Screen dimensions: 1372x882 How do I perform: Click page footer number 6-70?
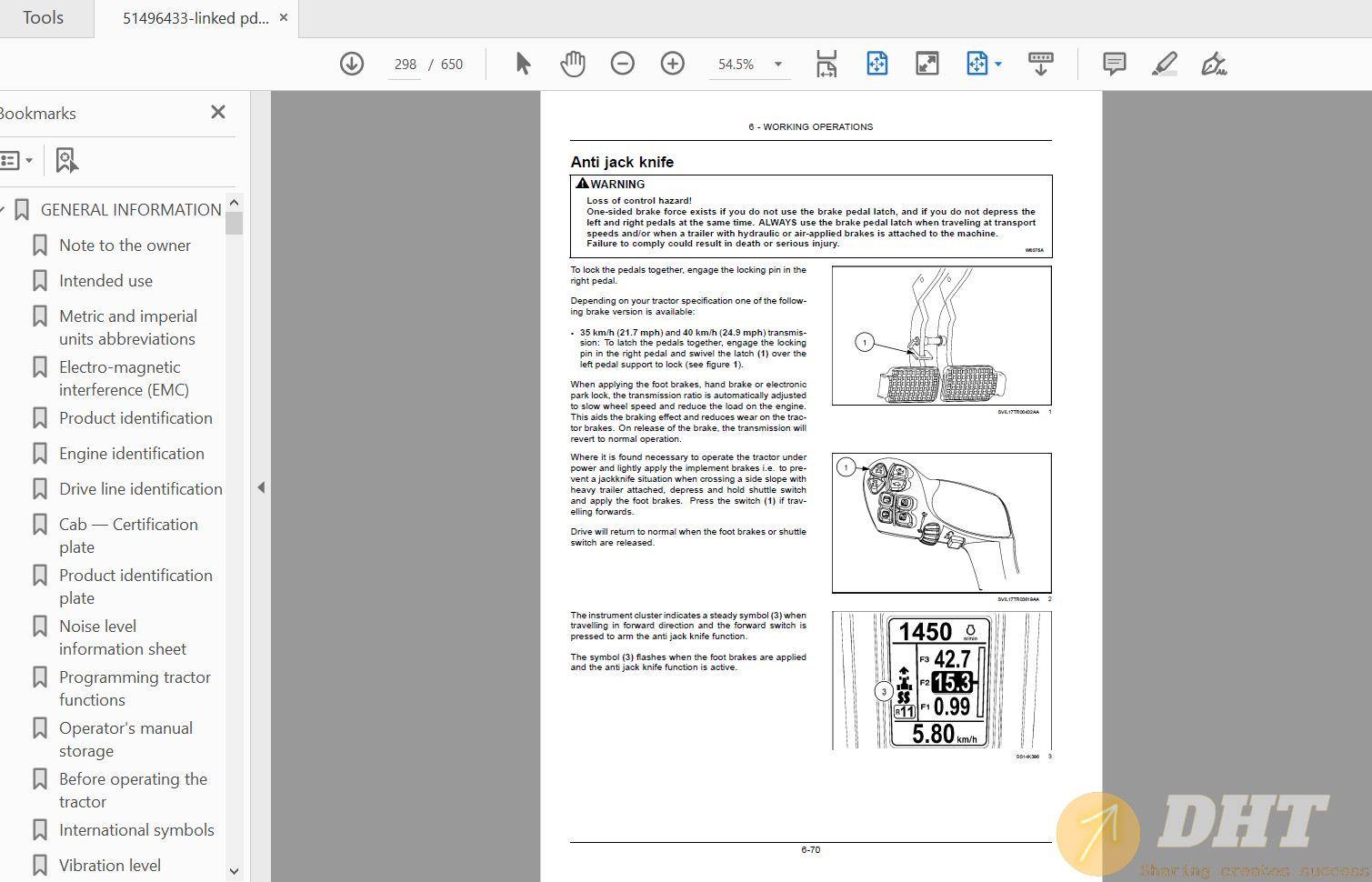coord(810,850)
